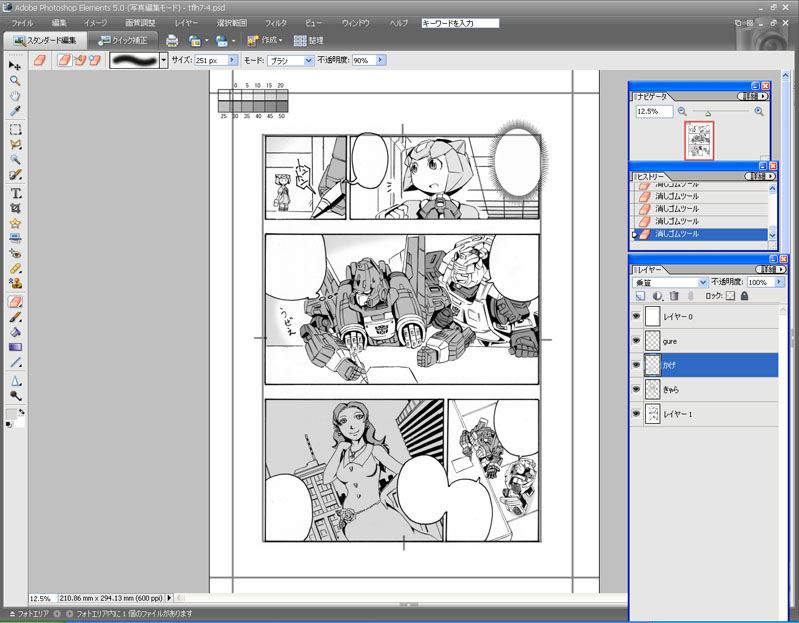Image resolution: width=799 pixels, height=623 pixels.
Task: Click the help keyword search field
Action: click(460, 23)
